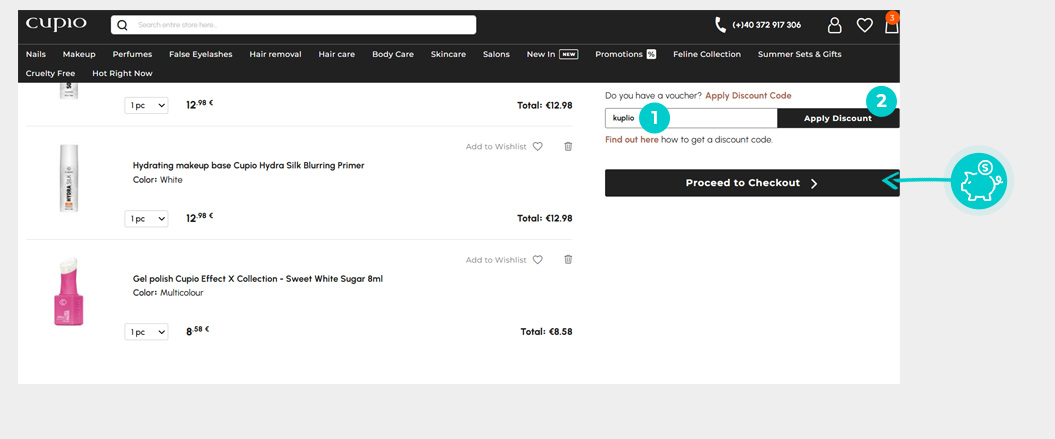The image size is (1055, 439).
Task: Click Proceed to Checkout
Action: click(x=751, y=183)
